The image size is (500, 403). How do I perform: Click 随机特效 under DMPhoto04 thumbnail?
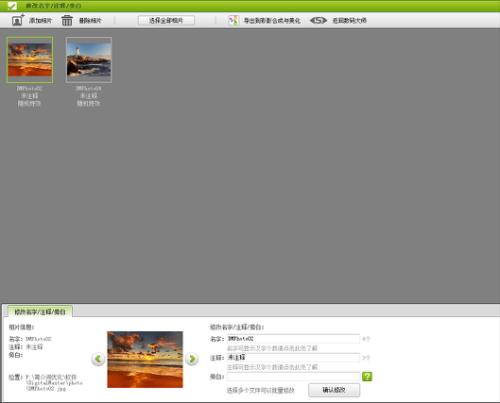tap(88, 104)
